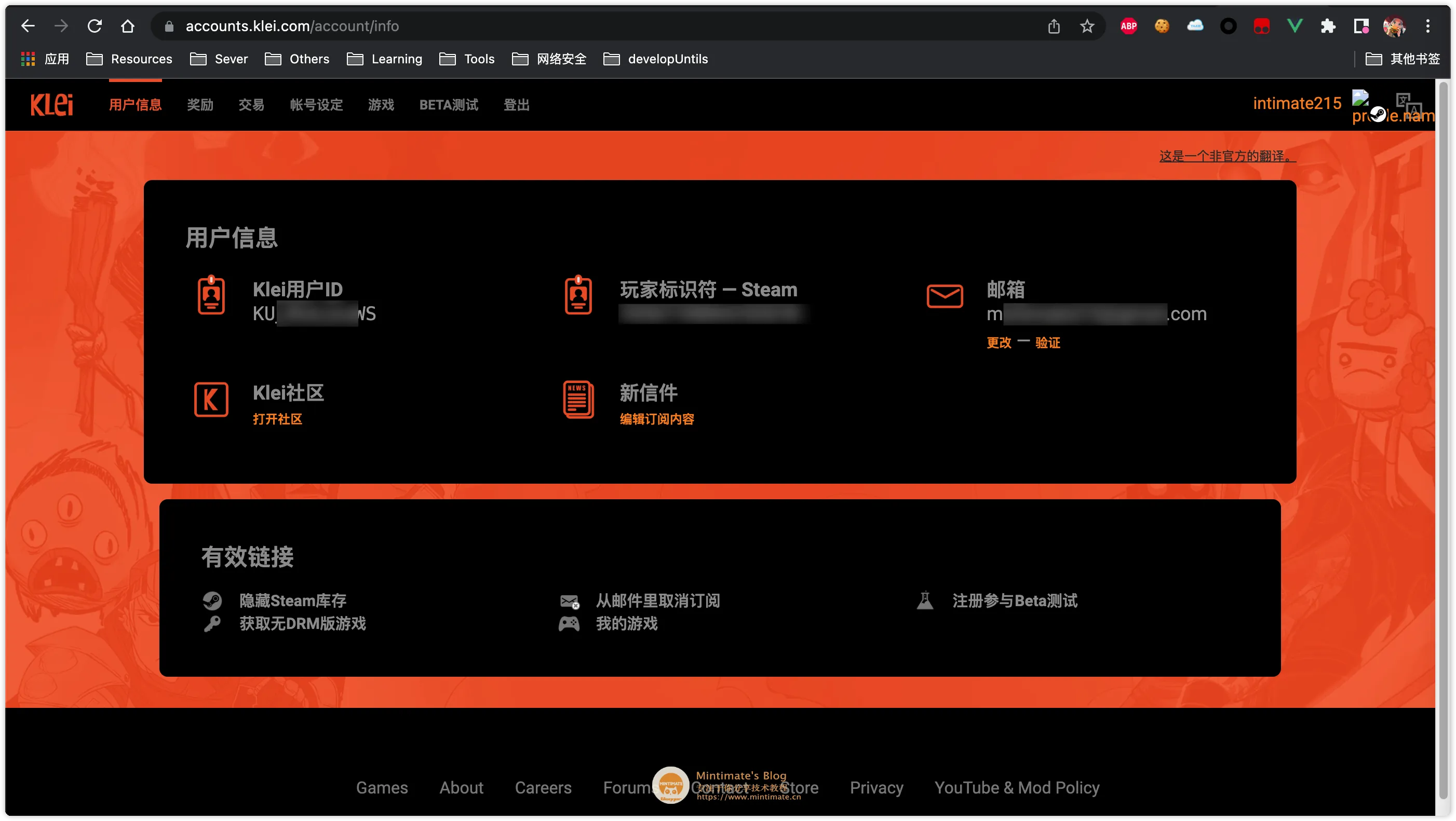
Task: Click the 注册参与Beta测试 lab icon
Action: [924, 601]
